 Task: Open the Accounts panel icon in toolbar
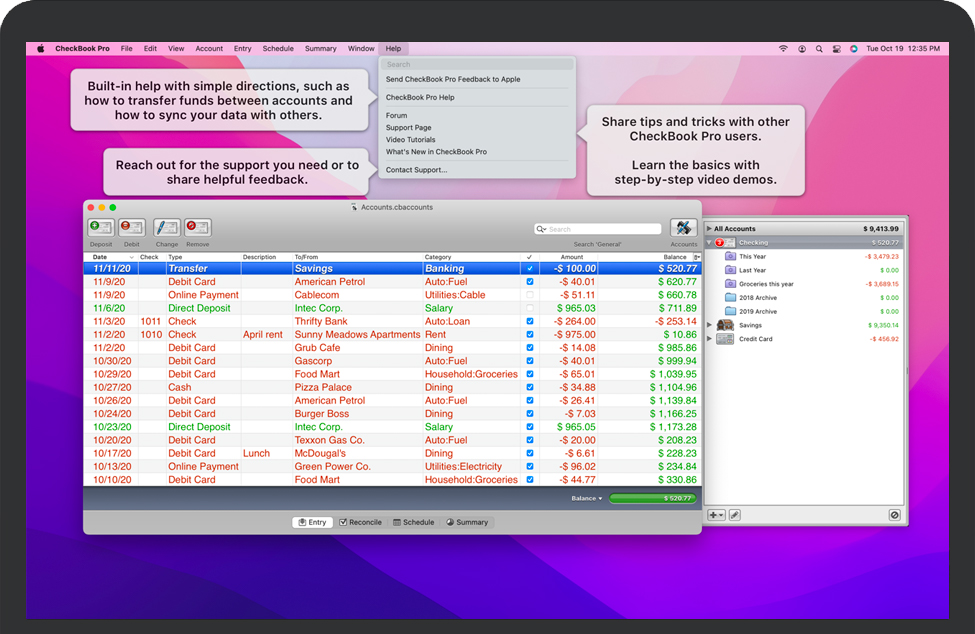(684, 228)
